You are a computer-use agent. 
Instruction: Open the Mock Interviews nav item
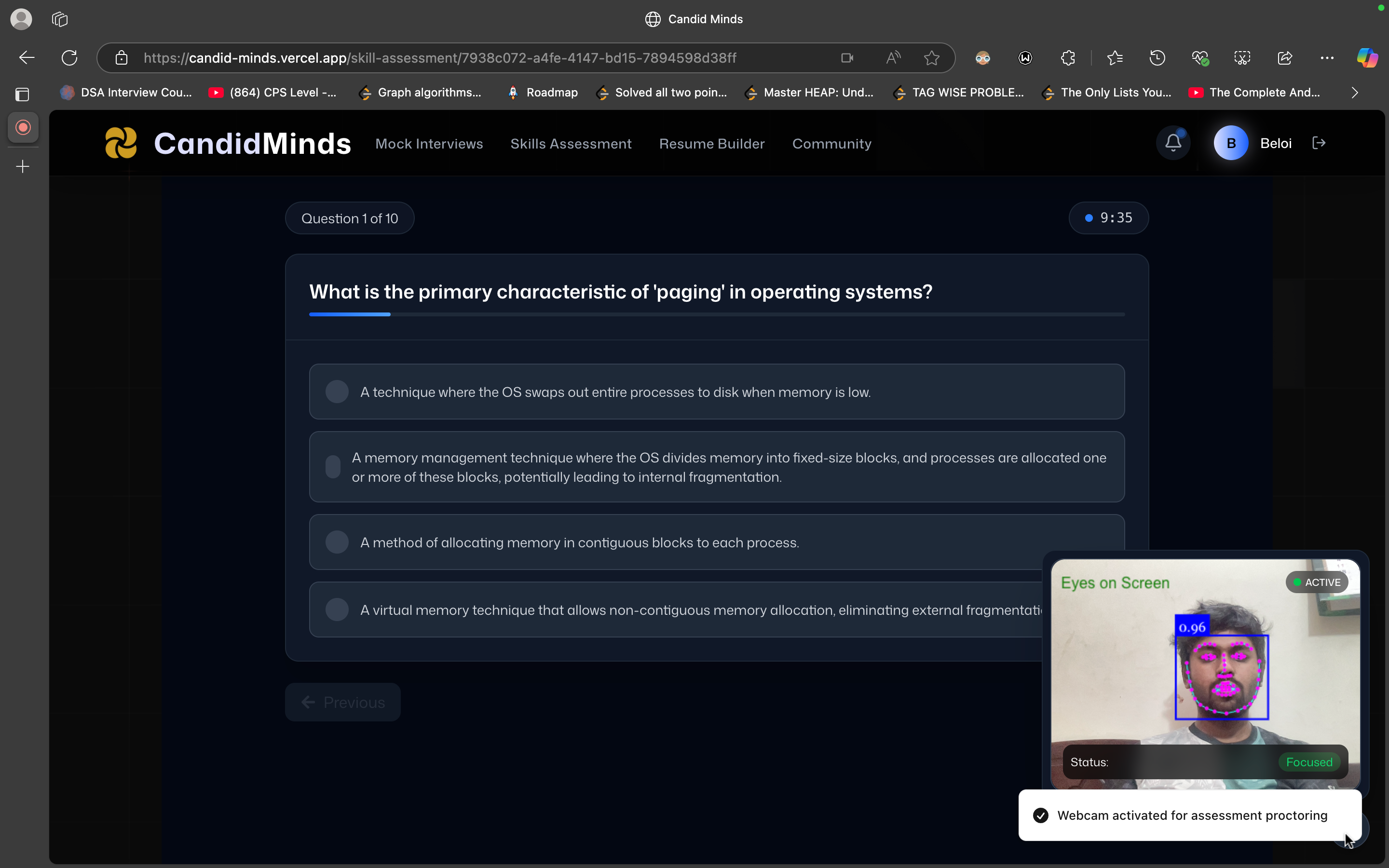[x=429, y=144]
